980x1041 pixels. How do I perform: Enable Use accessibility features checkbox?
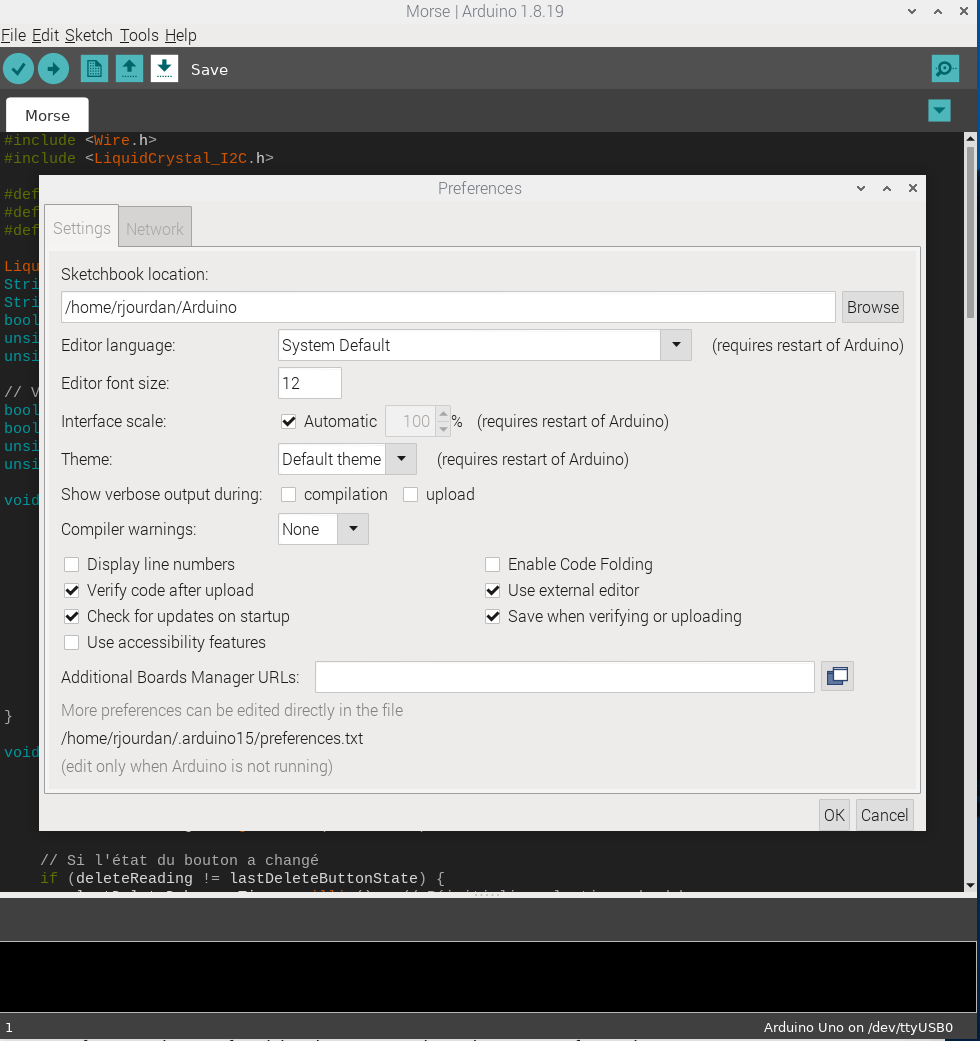tap(71, 643)
